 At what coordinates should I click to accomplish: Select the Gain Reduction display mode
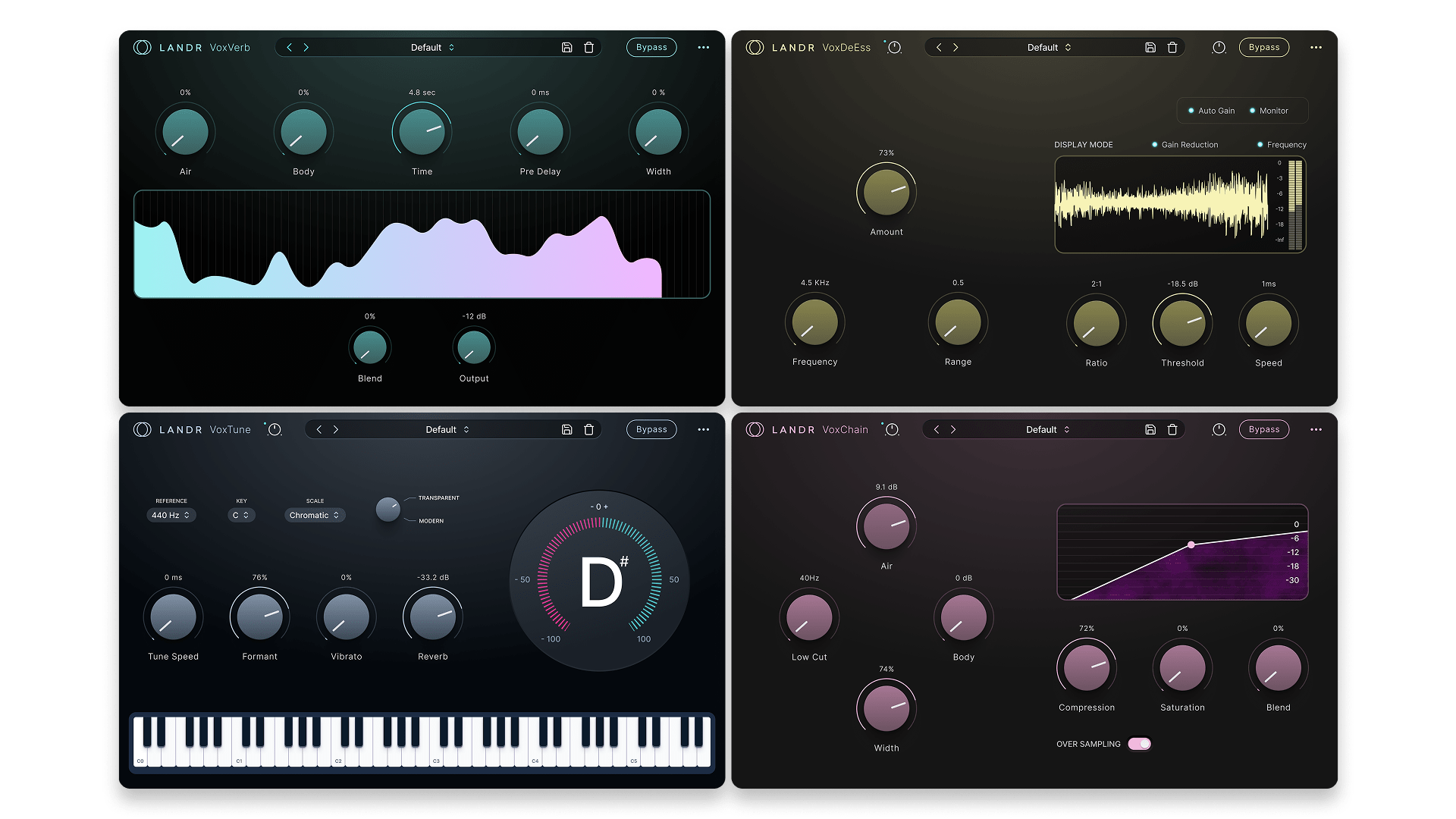pyautogui.click(x=1185, y=145)
